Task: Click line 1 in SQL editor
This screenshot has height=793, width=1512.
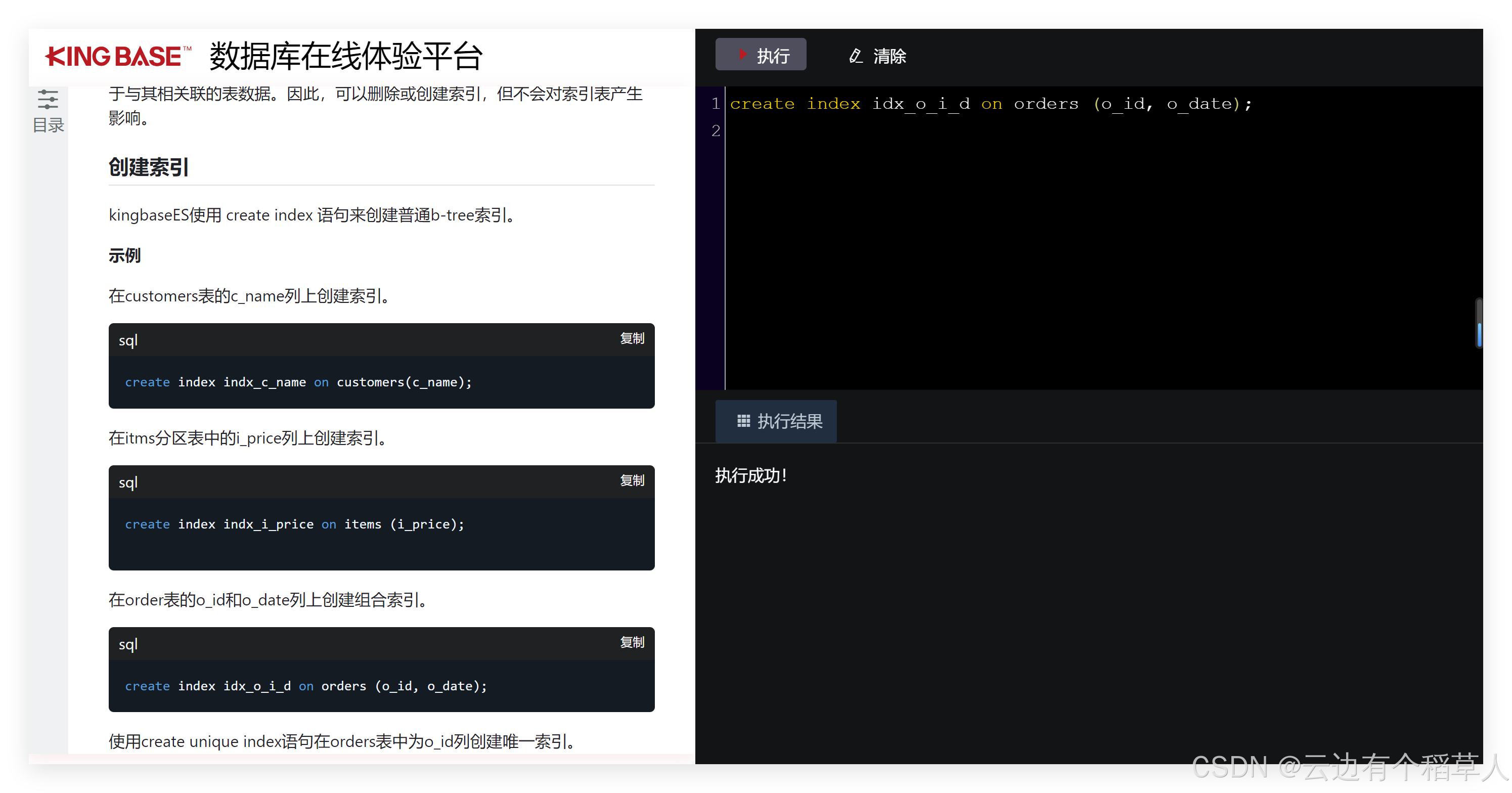Action: (991, 104)
